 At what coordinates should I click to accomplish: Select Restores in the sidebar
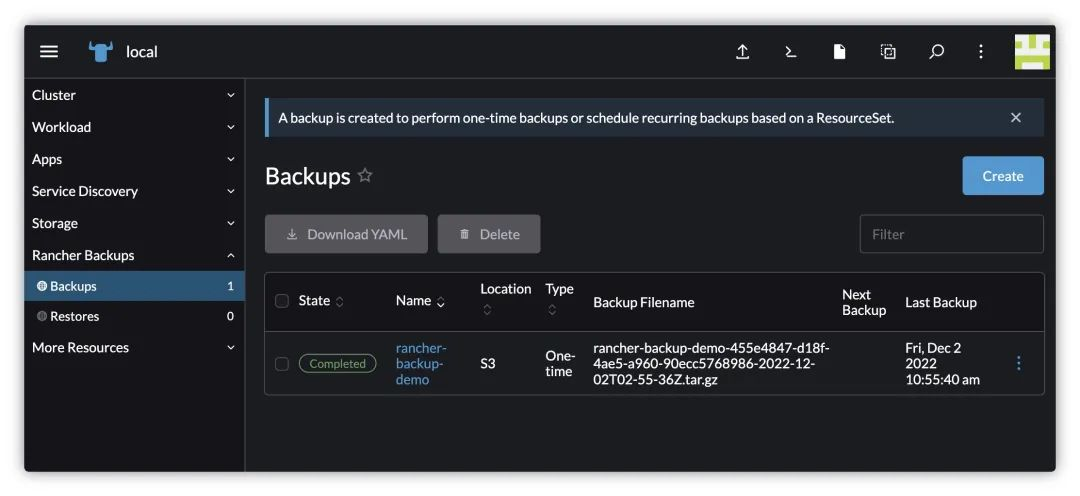point(134,316)
